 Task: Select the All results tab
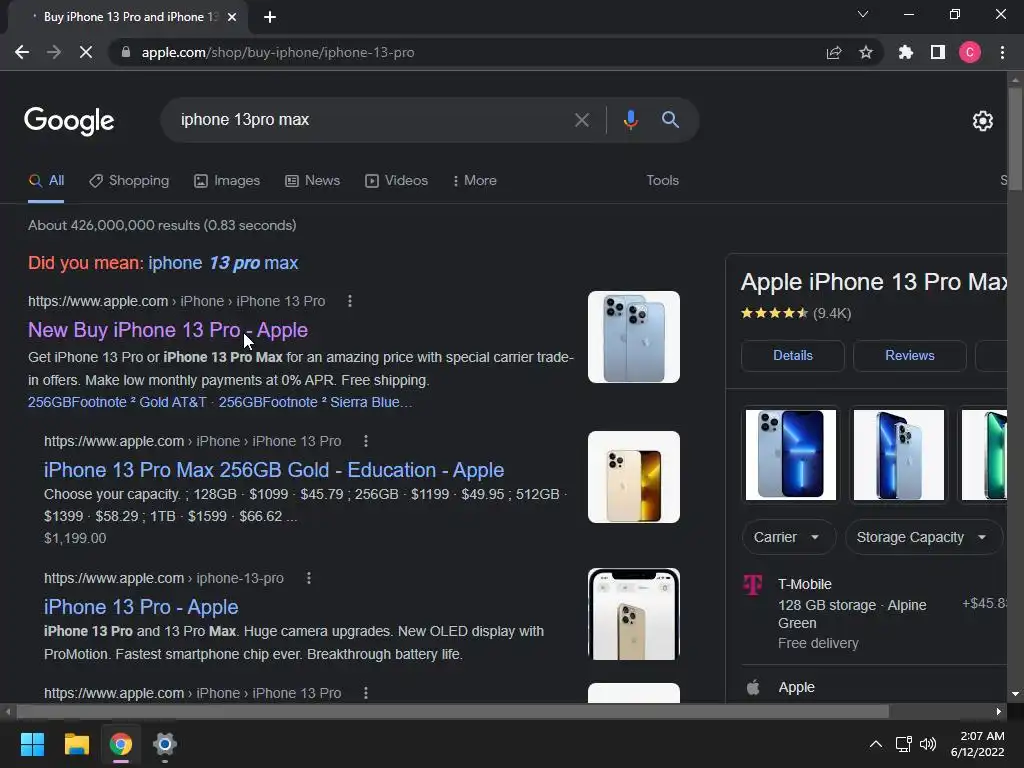(46, 181)
